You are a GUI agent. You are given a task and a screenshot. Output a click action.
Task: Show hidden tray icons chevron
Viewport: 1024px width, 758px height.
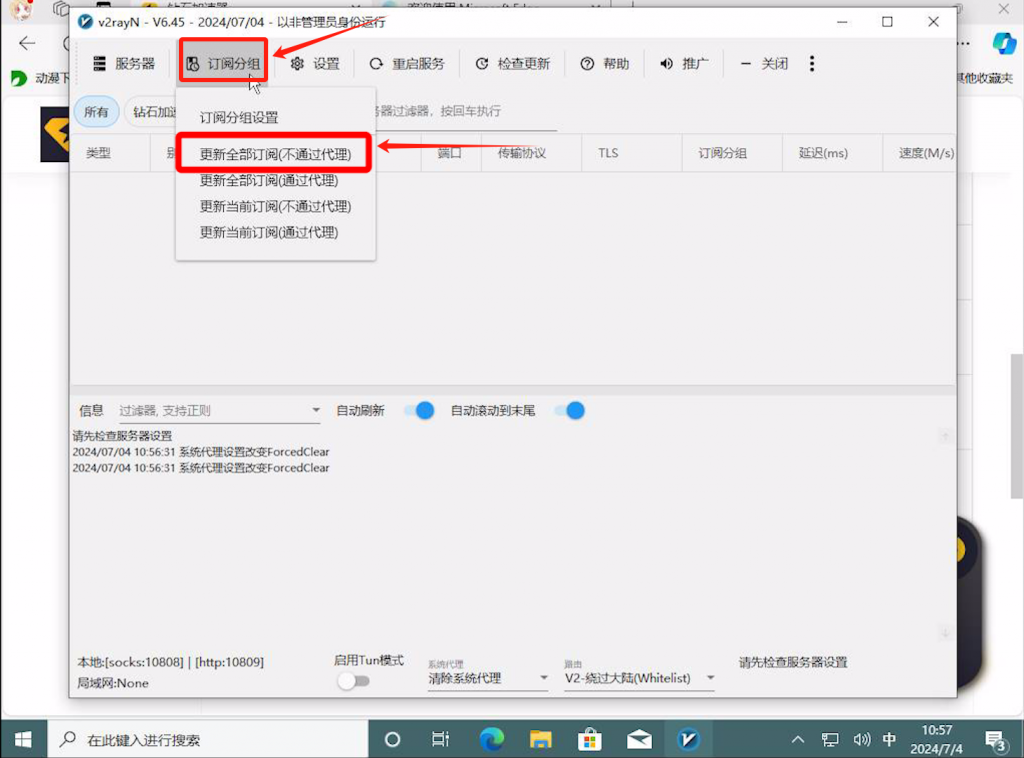[798, 740]
